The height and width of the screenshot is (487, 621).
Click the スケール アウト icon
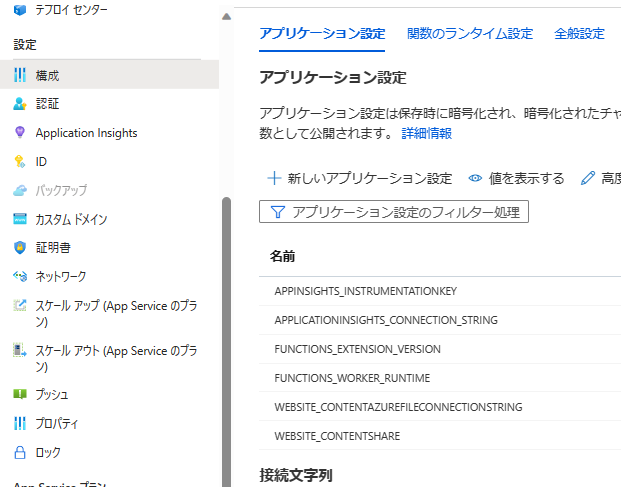coord(20,350)
